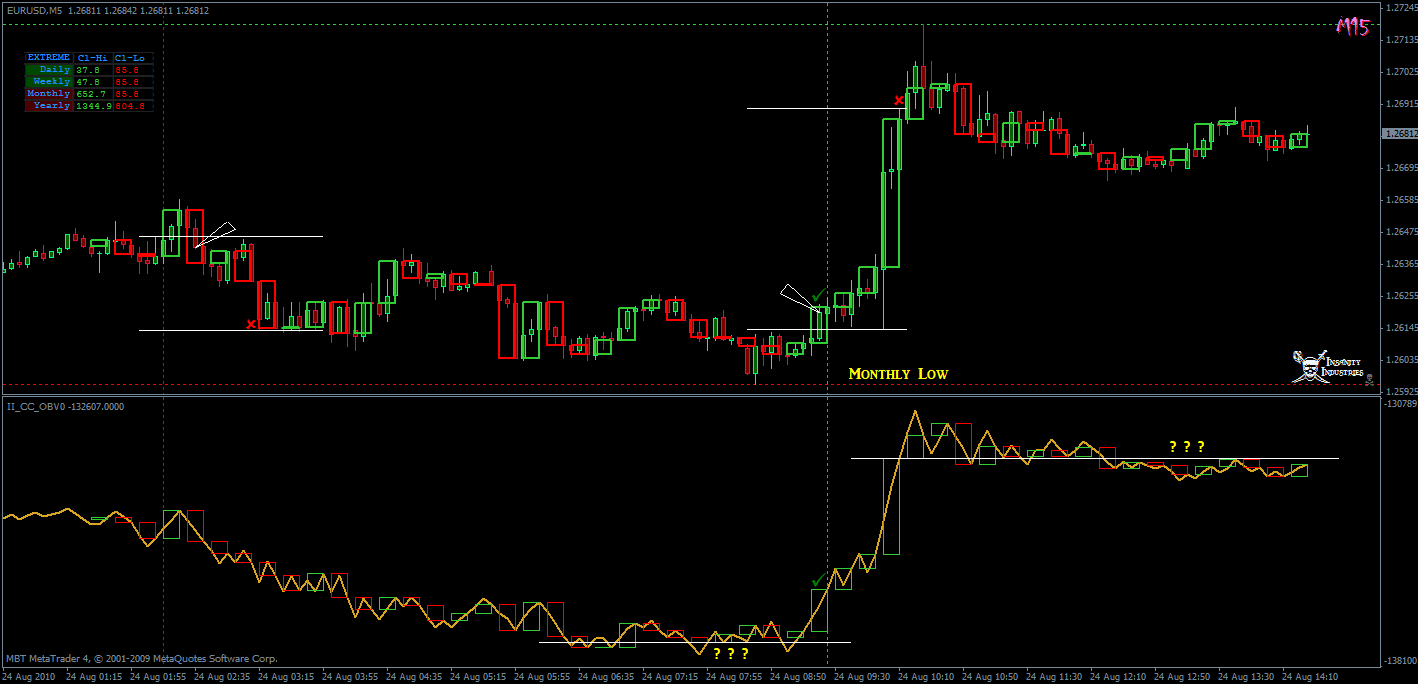Click price axis label 1.26695
Screen dimensions: 1418x684
click(x=1402, y=168)
